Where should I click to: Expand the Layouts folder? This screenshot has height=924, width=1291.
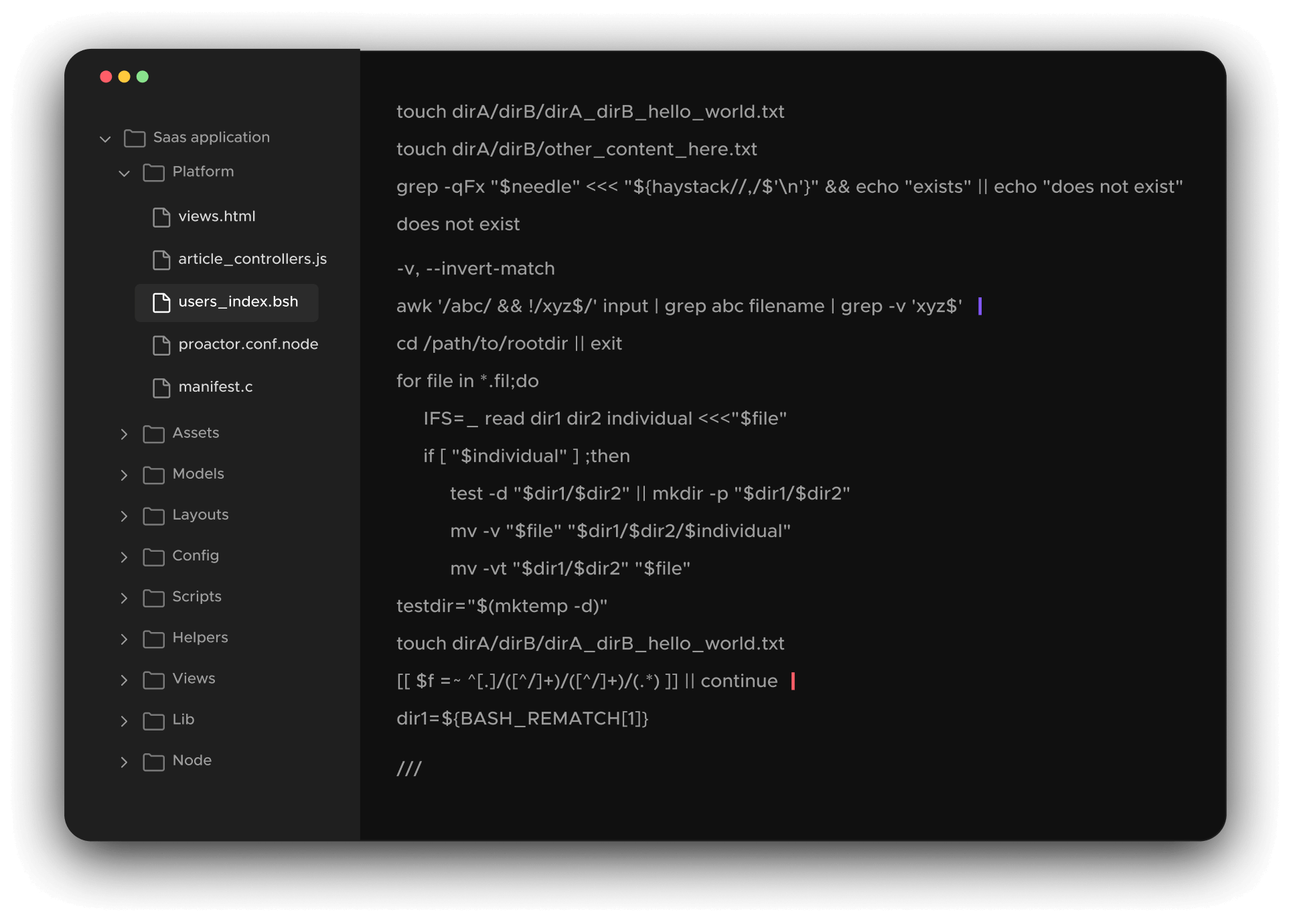click(x=124, y=516)
